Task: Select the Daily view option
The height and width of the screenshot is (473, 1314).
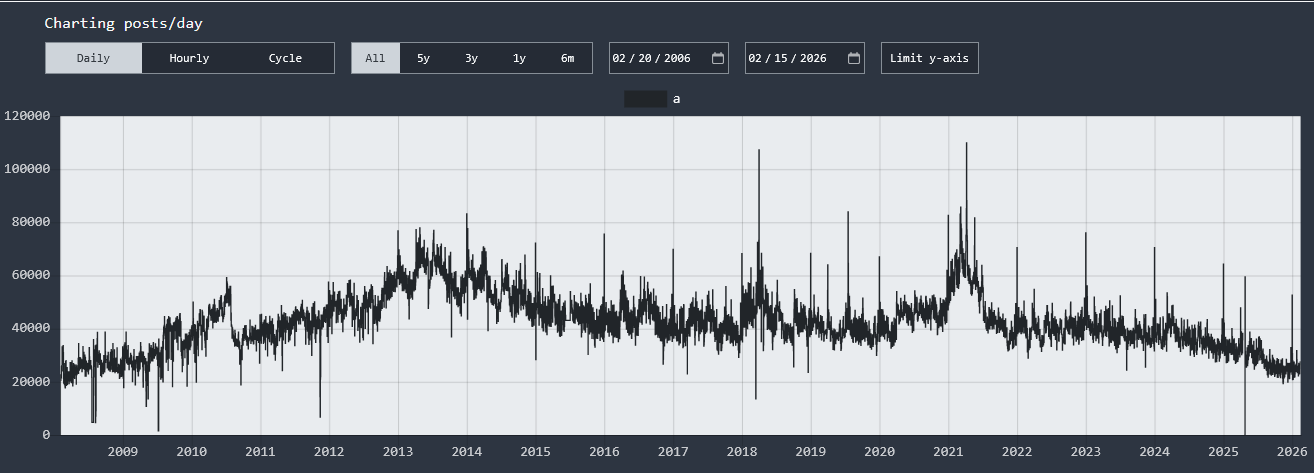Action: click(93, 58)
